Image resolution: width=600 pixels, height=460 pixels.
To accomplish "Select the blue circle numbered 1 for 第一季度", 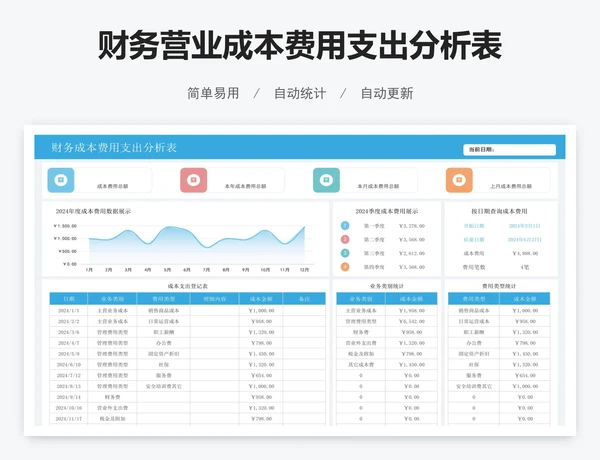I will 345,226.
